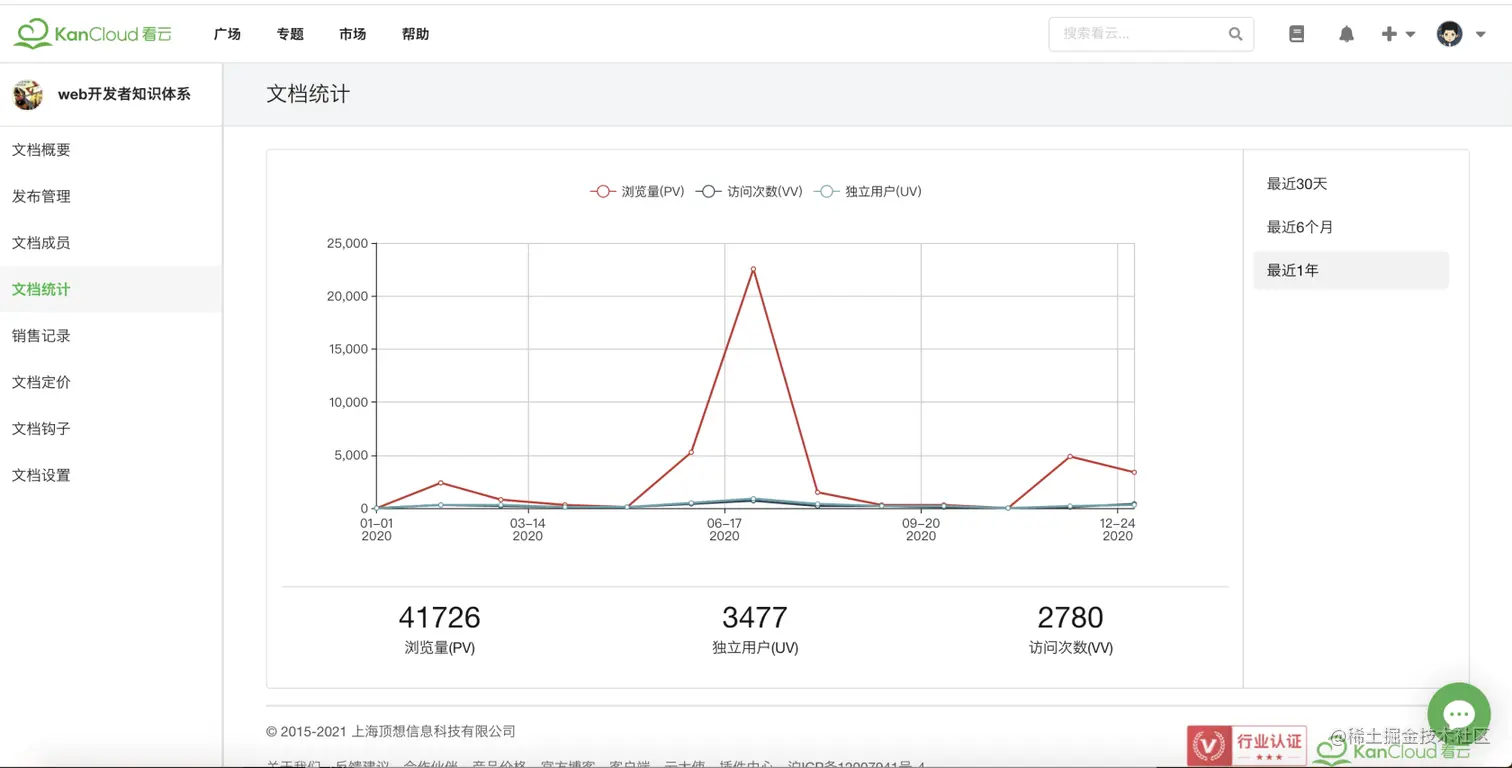Click the 25,000 y-axis label

[x=347, y=243]
